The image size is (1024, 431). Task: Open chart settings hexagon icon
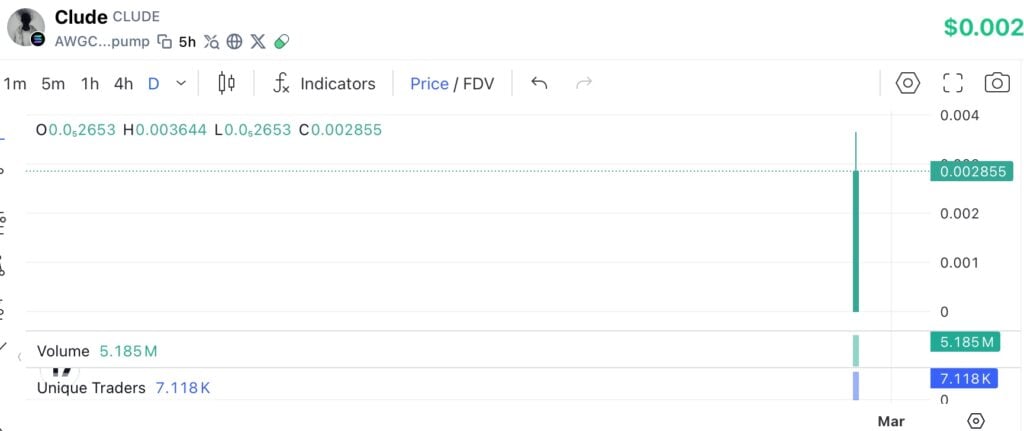tap(907, 84)
